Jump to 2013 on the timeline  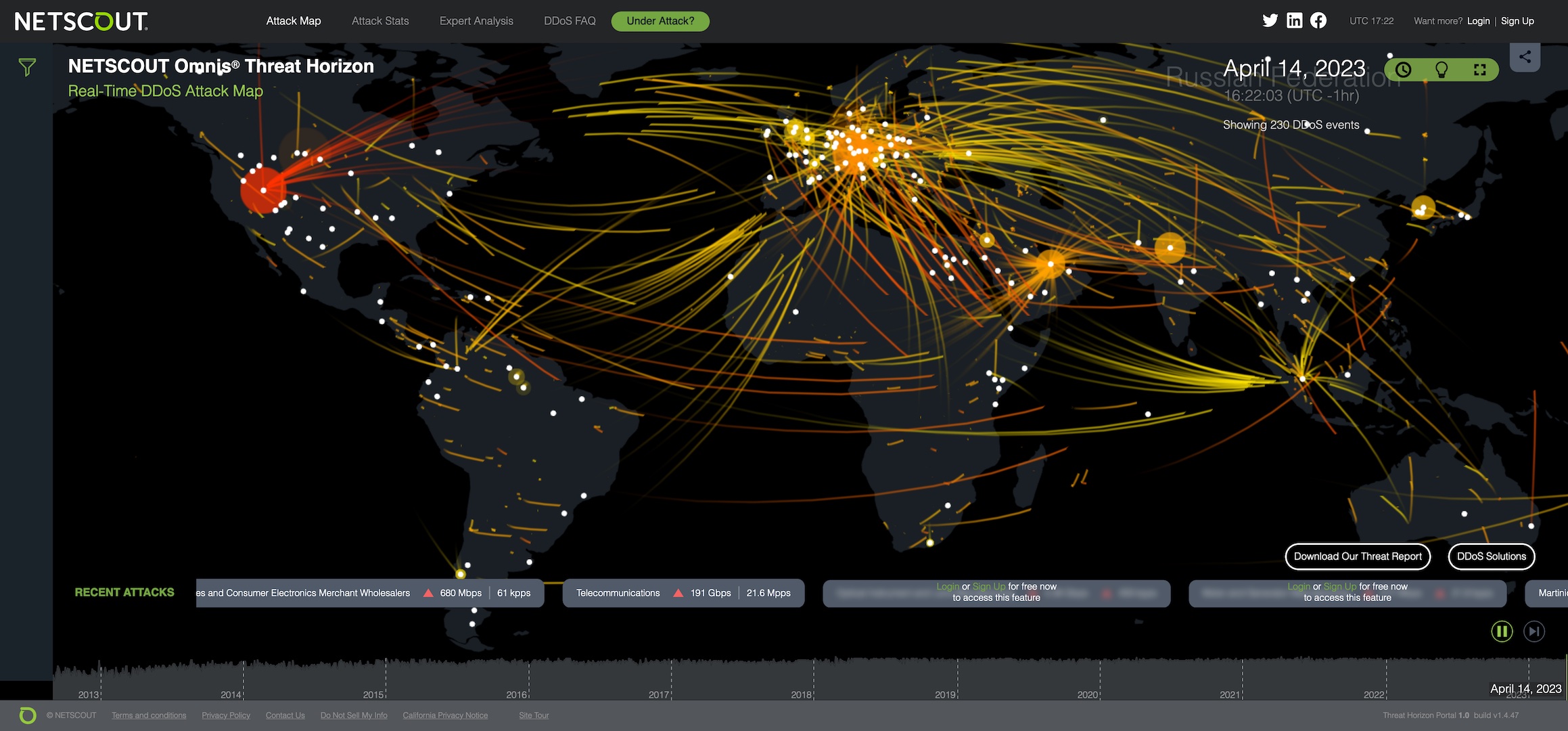(89, 694)
